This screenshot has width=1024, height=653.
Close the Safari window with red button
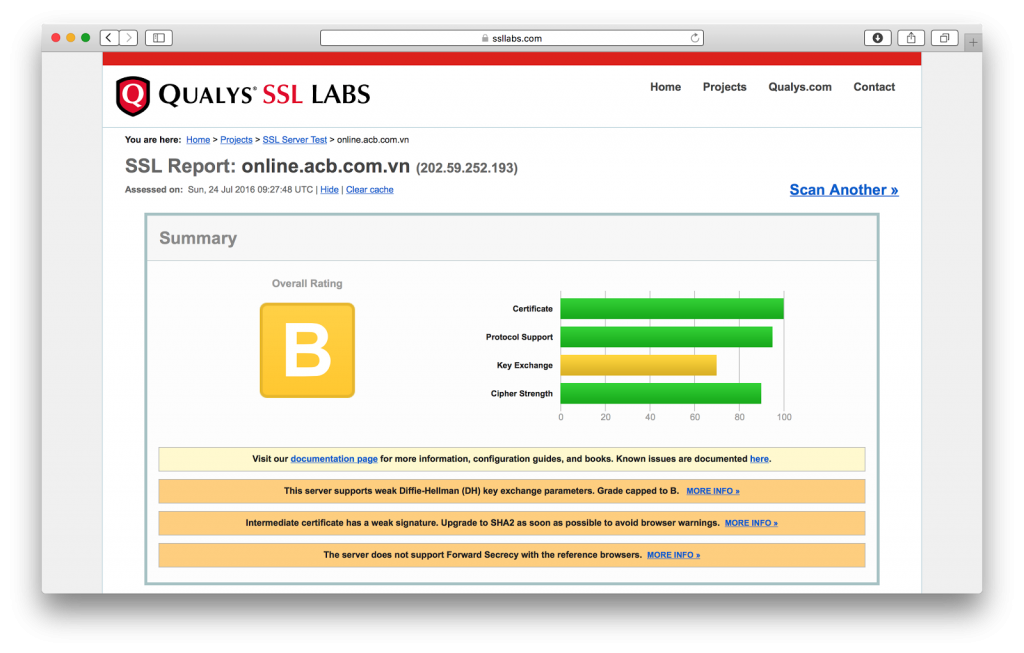(56, 38)
